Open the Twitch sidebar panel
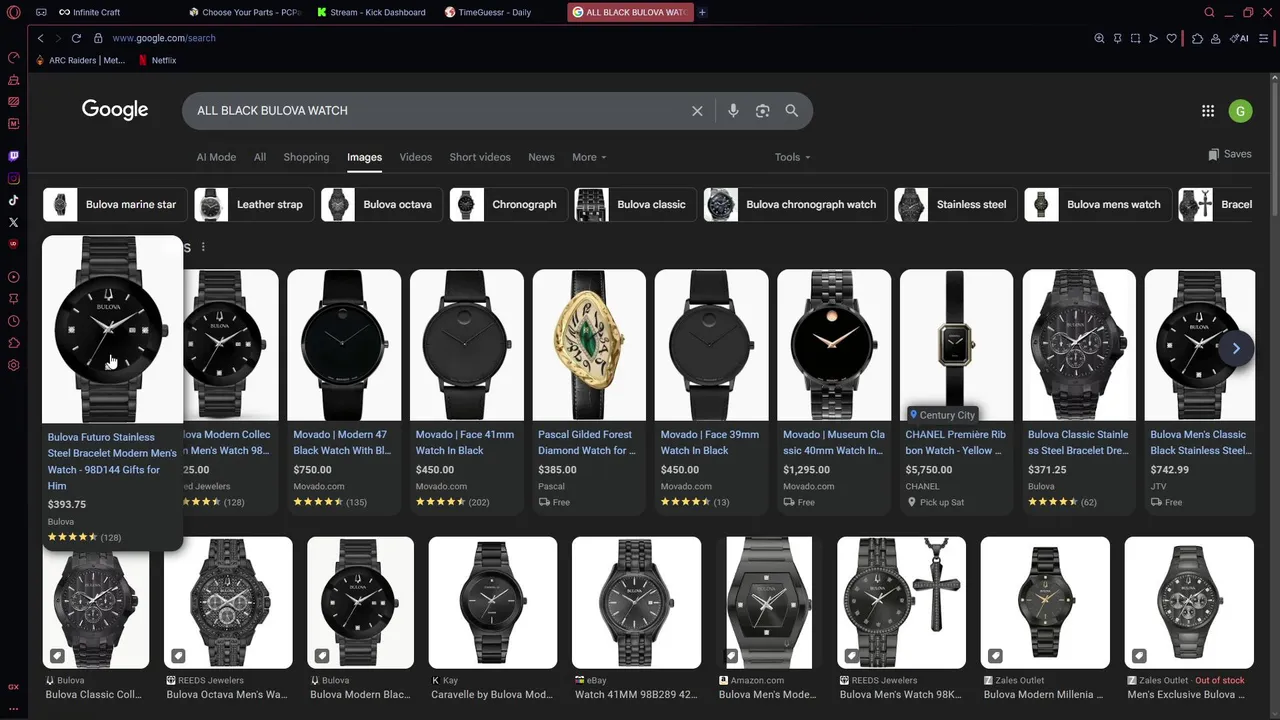Screen dimensions: 1280x720 tap(13, 156)
